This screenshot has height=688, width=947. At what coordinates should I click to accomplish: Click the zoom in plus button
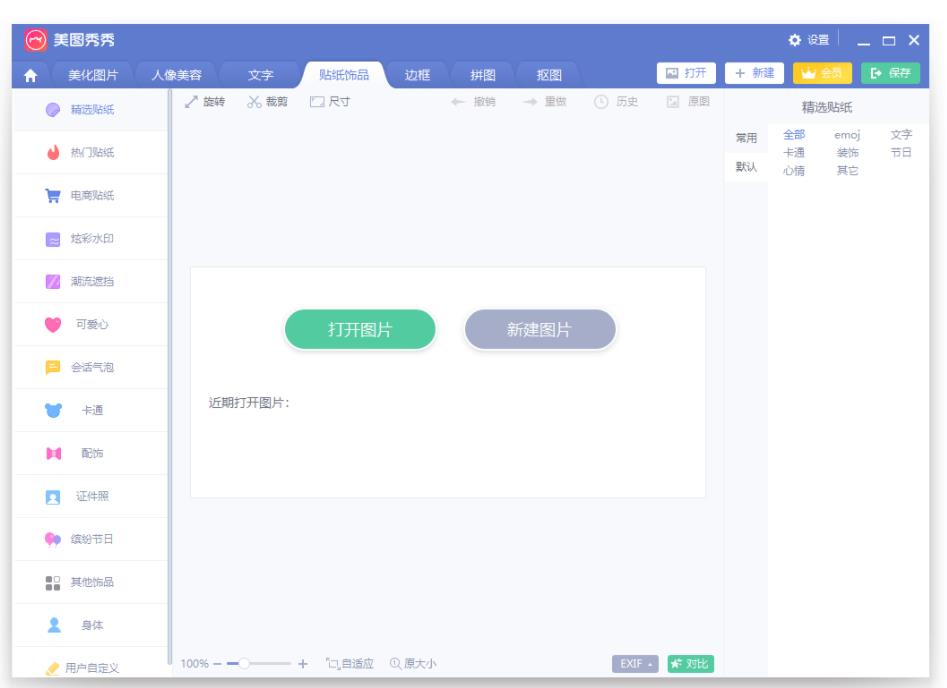tap(303, 663)
